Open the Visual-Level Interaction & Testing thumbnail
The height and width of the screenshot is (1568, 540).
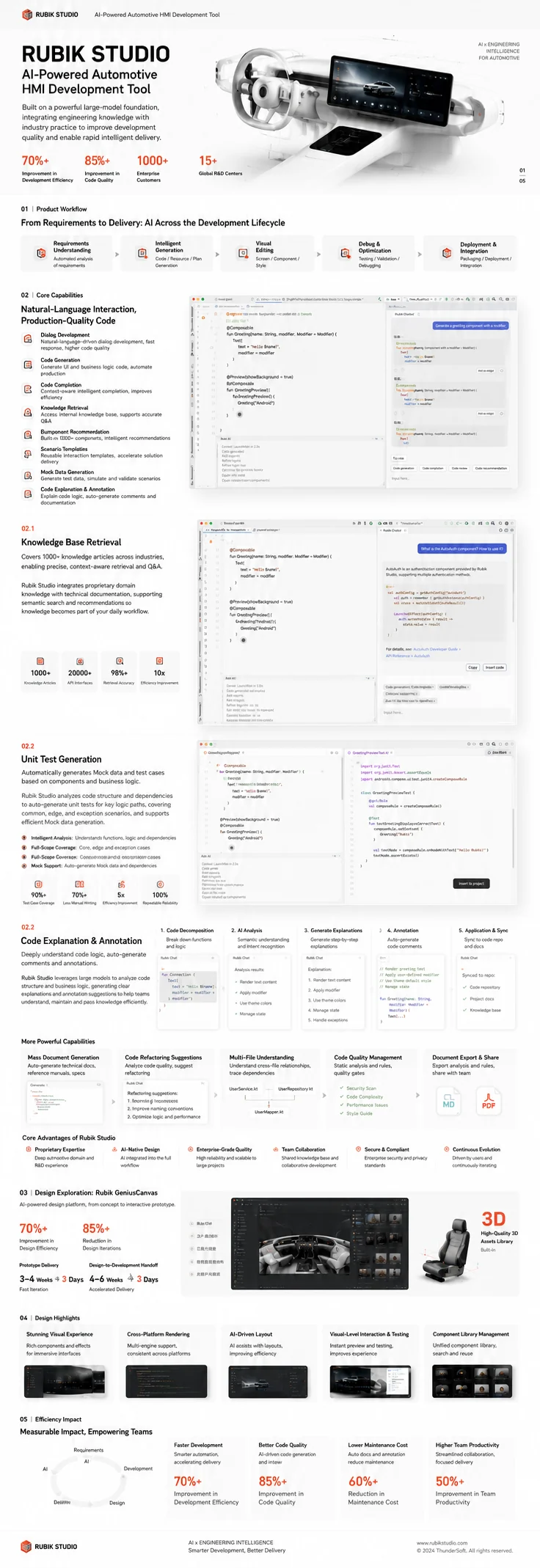pos(370,1382)
